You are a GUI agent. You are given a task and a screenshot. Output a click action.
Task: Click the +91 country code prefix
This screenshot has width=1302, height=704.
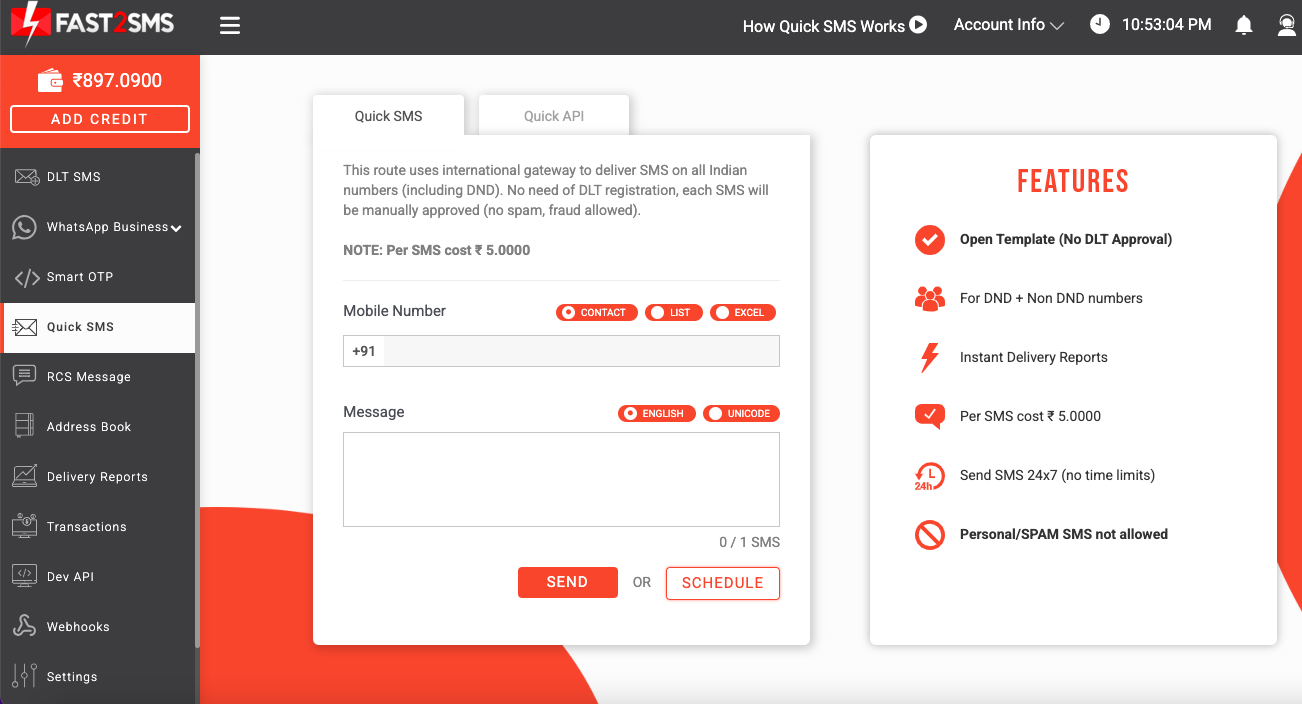tap(364, 351)
